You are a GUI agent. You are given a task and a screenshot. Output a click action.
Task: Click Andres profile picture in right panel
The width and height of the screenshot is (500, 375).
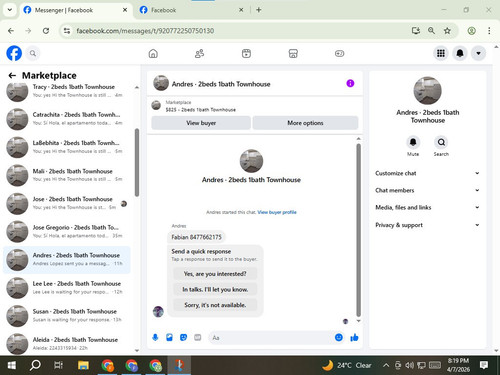[427, 91]
